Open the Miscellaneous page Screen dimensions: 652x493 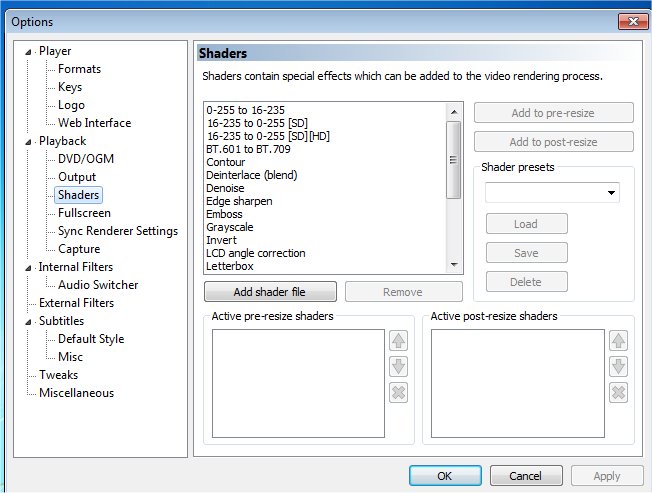(77, 393)
